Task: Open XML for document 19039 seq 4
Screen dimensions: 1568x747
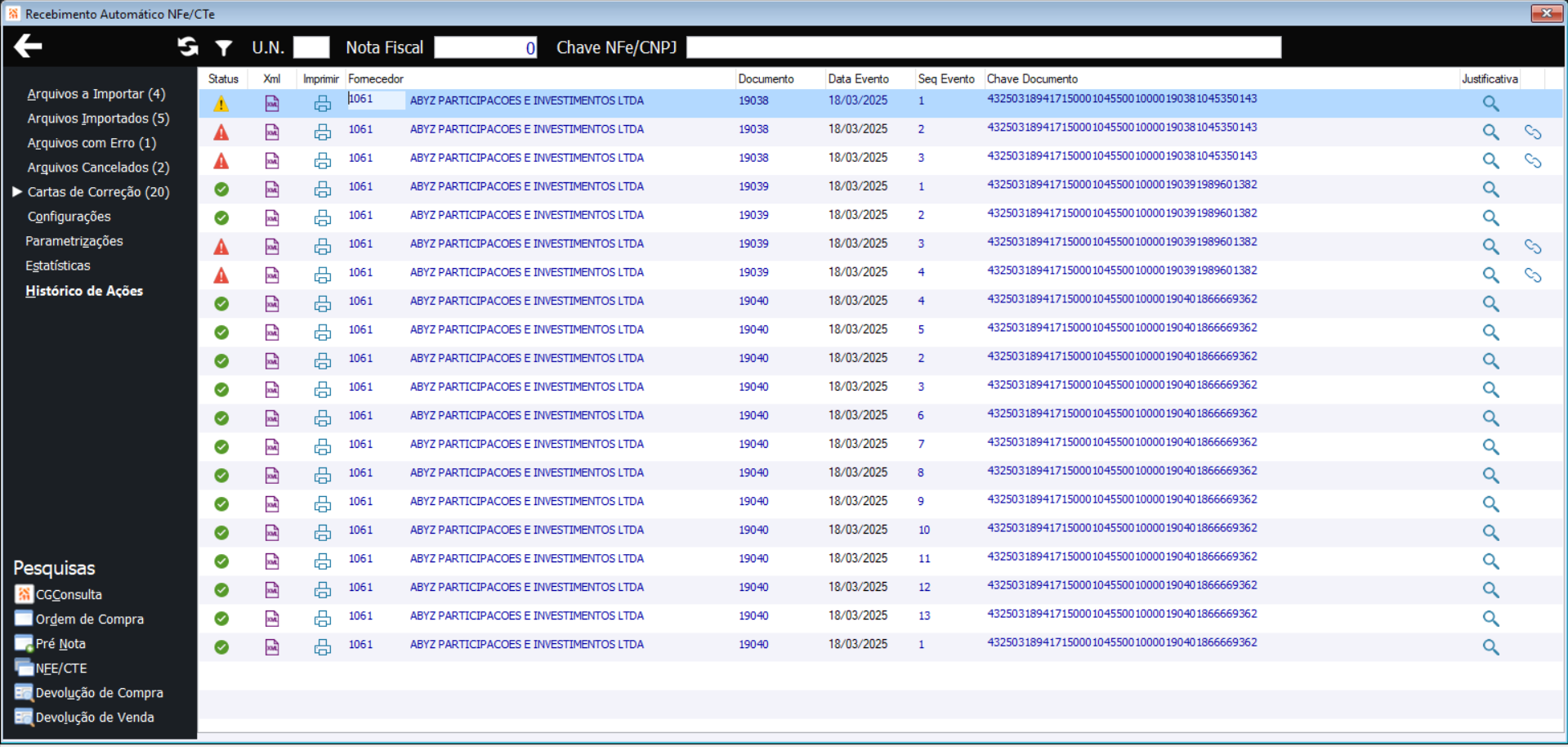Action: 272,275
